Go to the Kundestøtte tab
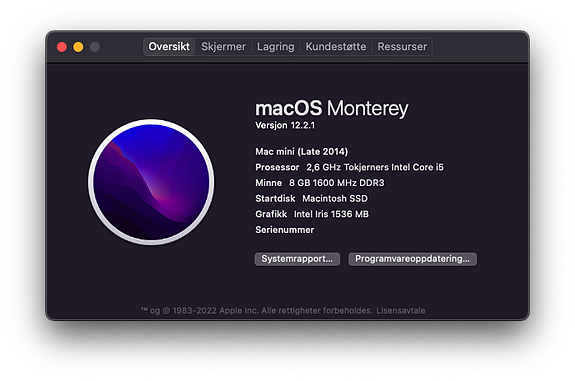Viewport: 575px width, 381px height. (336, 47)
